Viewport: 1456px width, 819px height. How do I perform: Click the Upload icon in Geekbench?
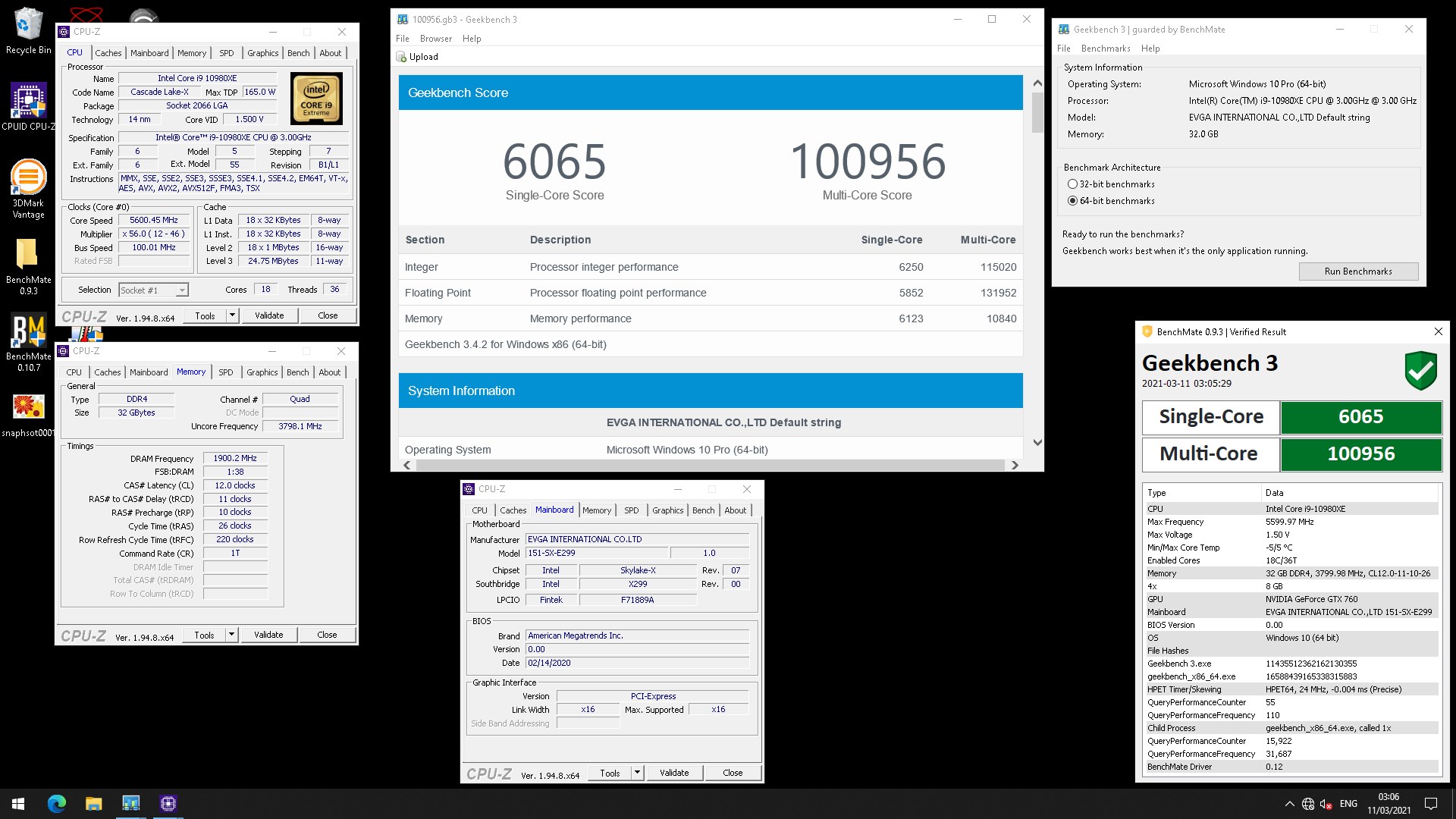[x=401, y=57]
